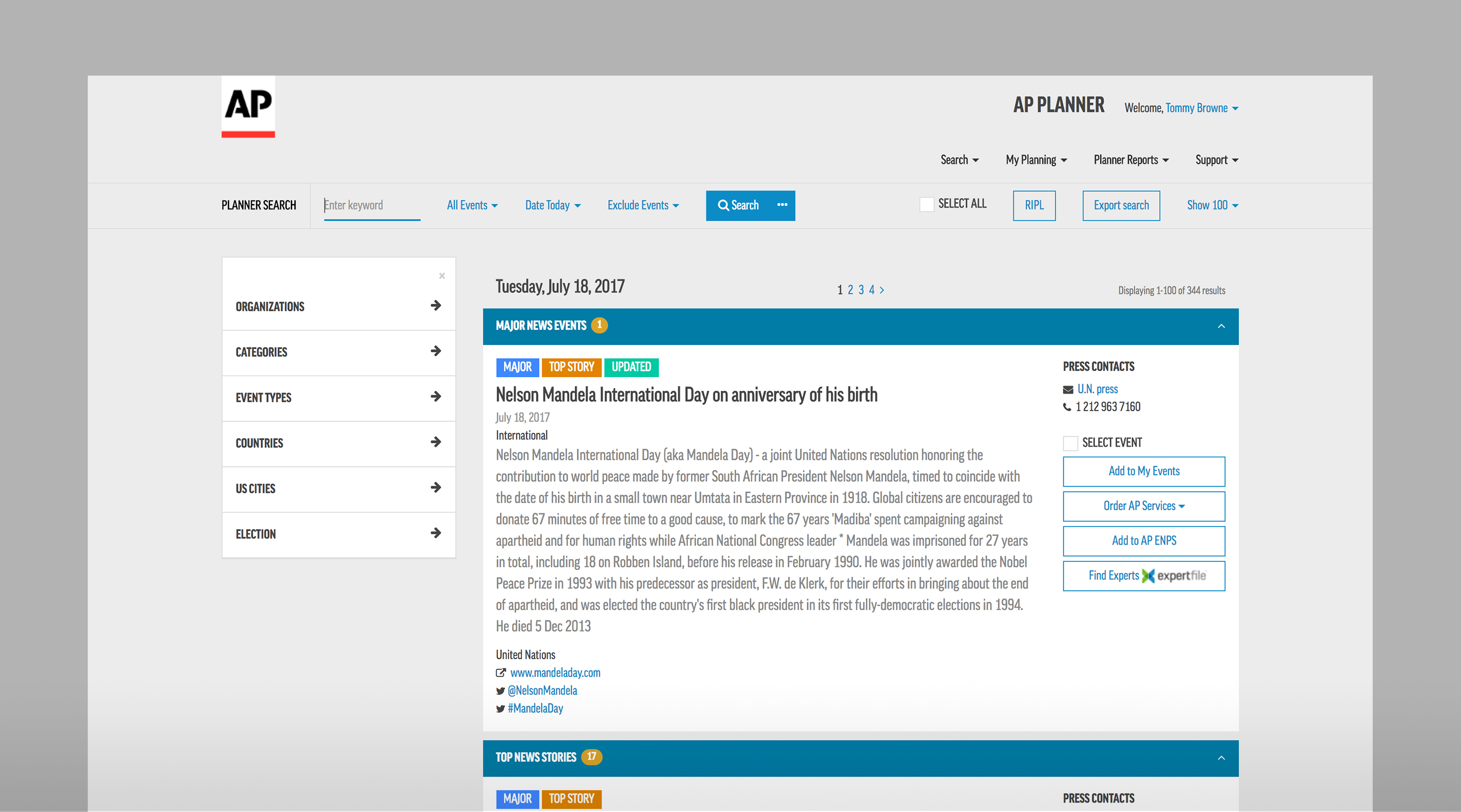The height and width of the screenshot is (812, 1461).
Task: Open the All Events dropdown
Action: point(472,205)
